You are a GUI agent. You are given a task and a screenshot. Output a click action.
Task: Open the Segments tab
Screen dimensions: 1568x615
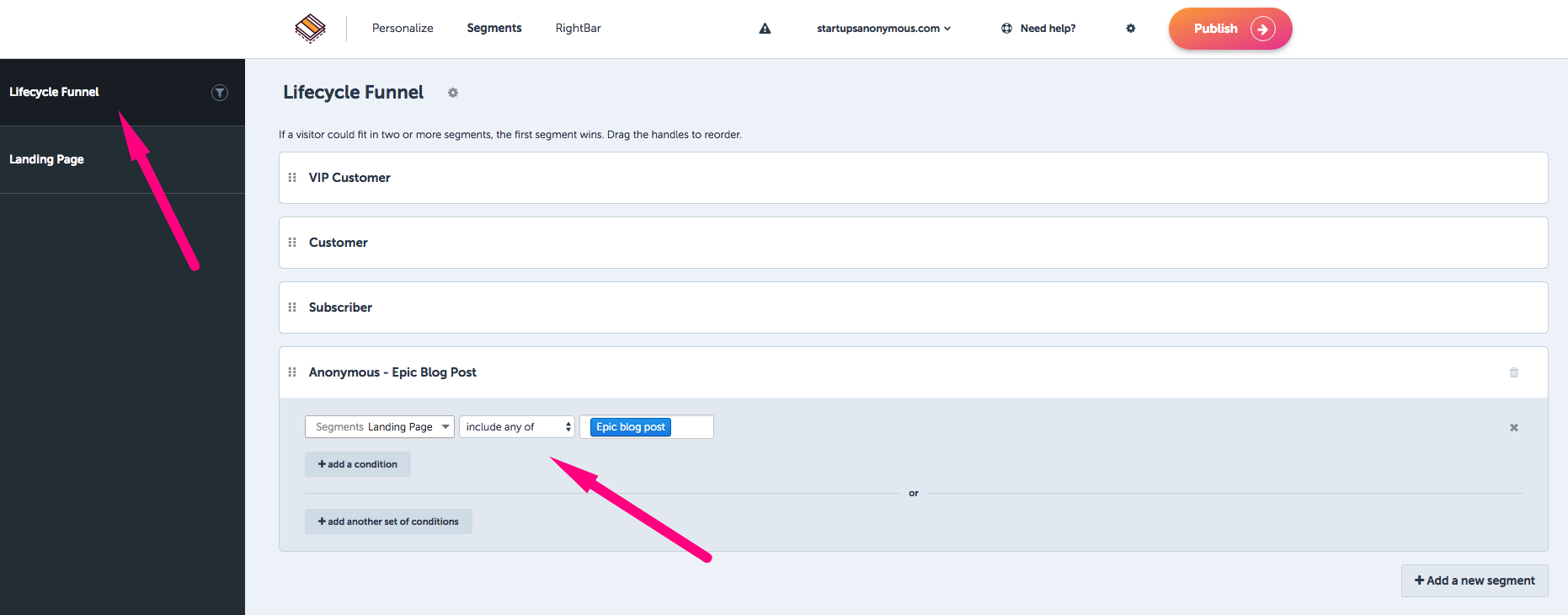pyautogui.click(x=494, y=28)
